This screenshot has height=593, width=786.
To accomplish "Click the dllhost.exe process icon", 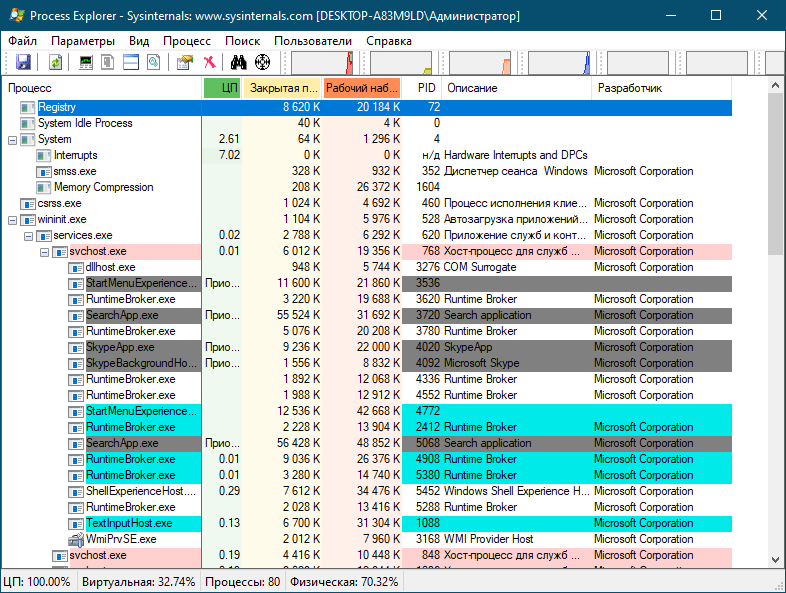I will (x=76, y=268).
